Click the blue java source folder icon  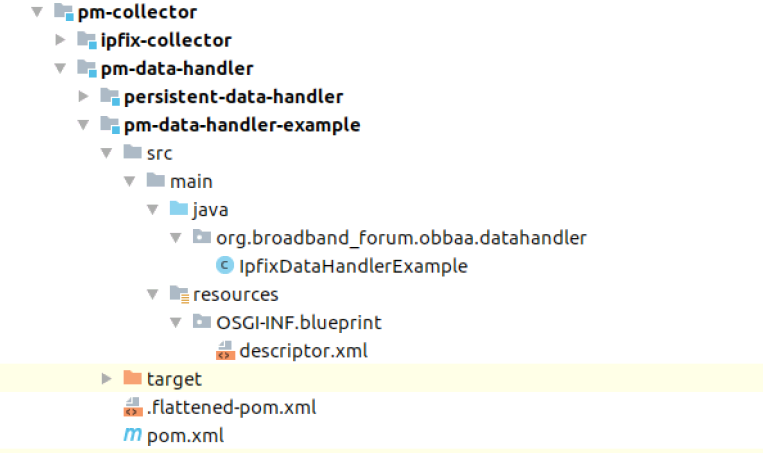[179, 210]
